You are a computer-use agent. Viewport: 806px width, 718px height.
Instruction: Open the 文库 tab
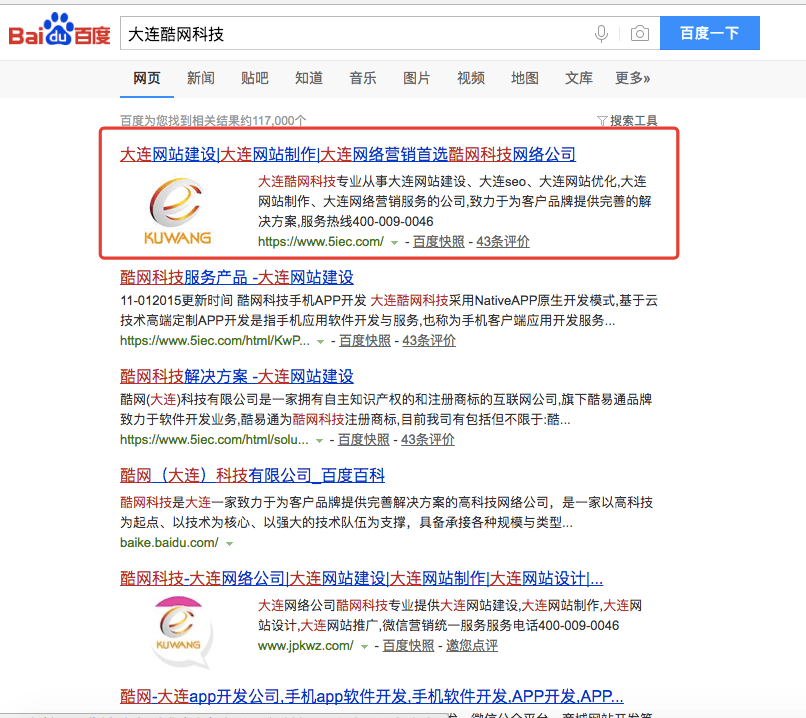[579, 78]
